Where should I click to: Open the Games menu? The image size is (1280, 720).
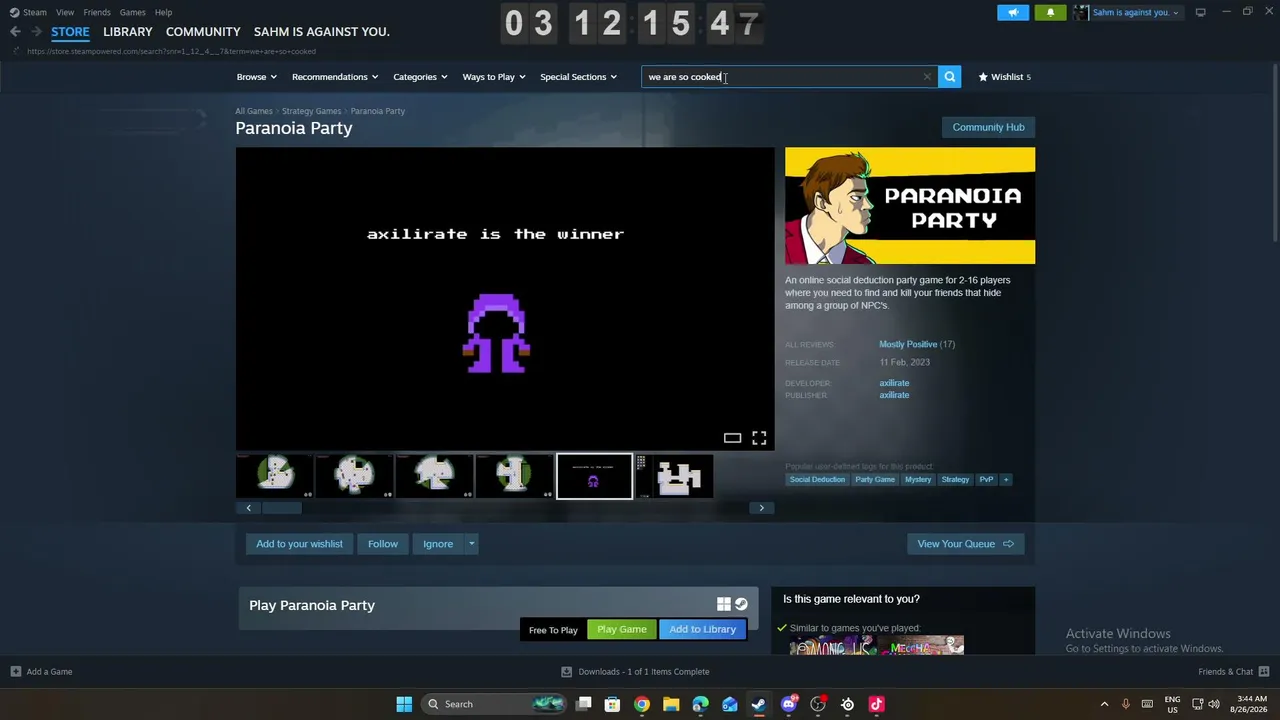133,12
